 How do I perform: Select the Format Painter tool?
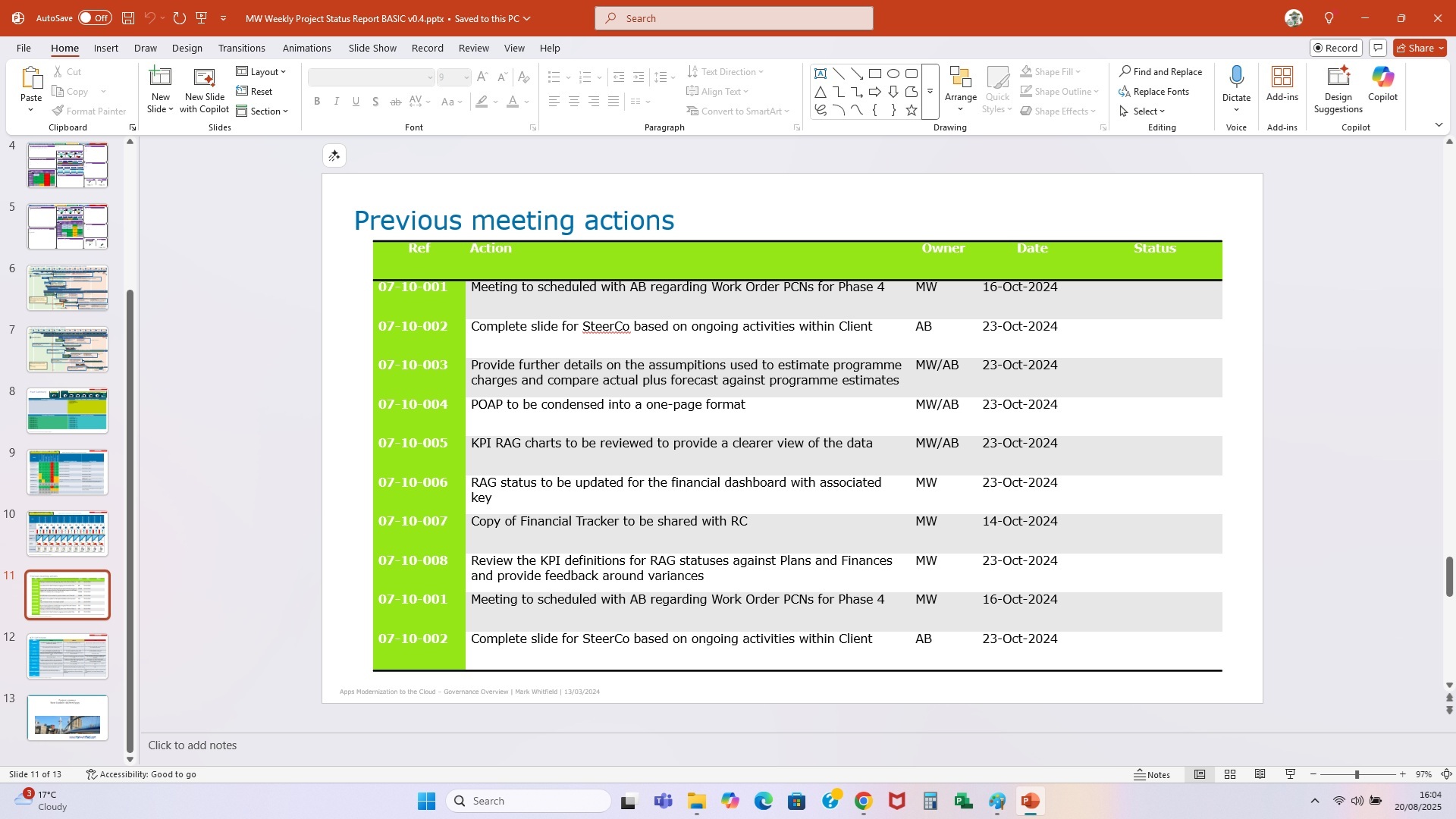tap(89, 111)
